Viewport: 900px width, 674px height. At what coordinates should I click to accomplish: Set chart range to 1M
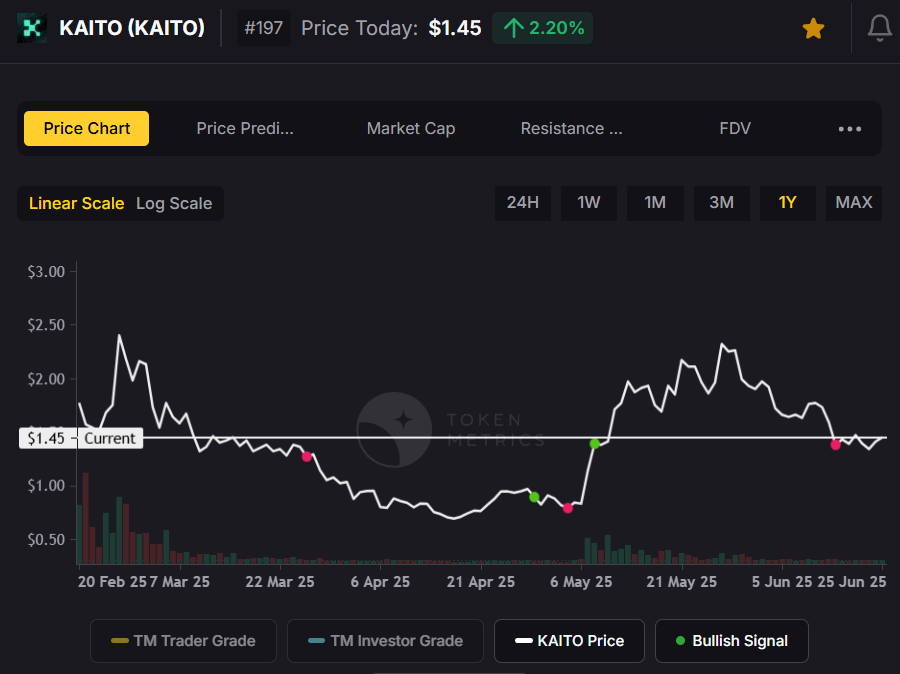pos(655,203)
